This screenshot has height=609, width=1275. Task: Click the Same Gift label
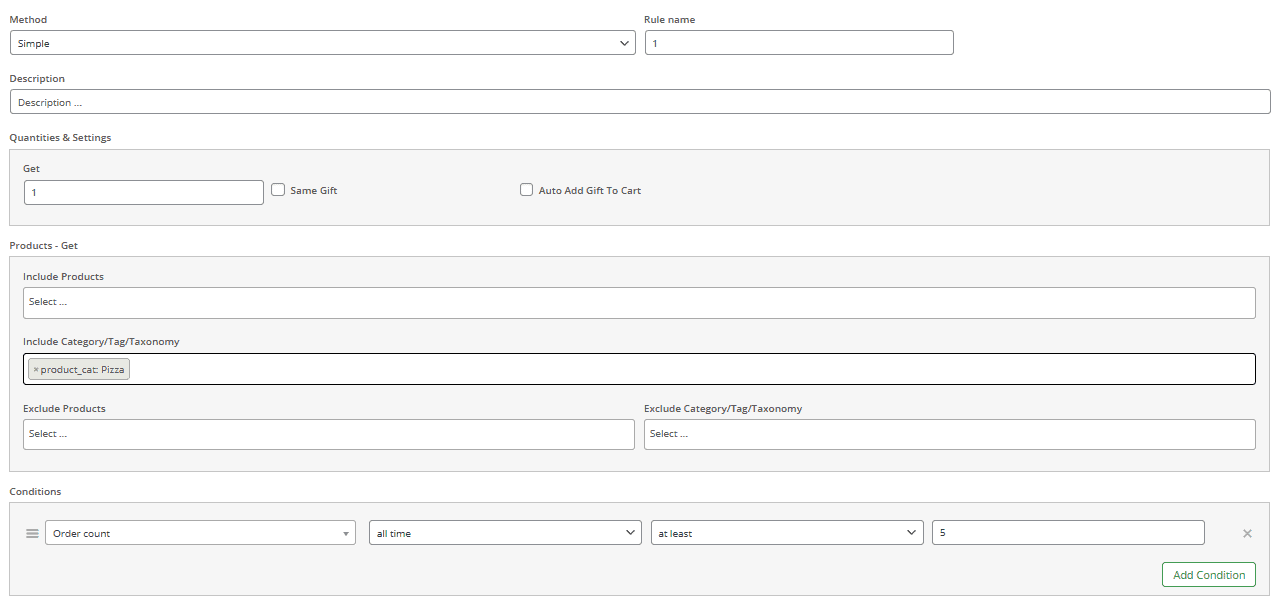[x=314, y=191]
